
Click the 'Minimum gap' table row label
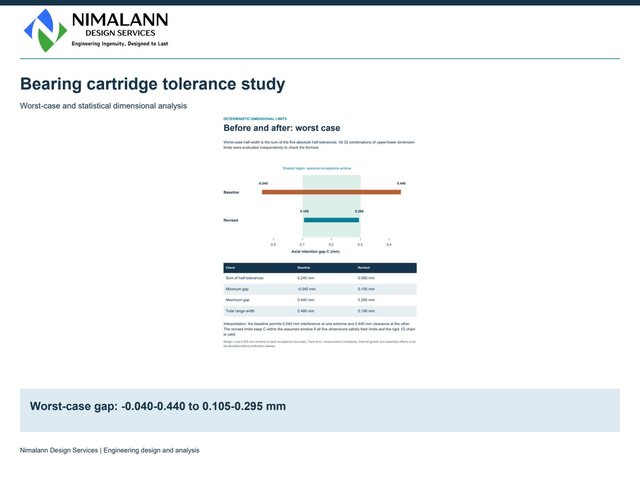237,289
